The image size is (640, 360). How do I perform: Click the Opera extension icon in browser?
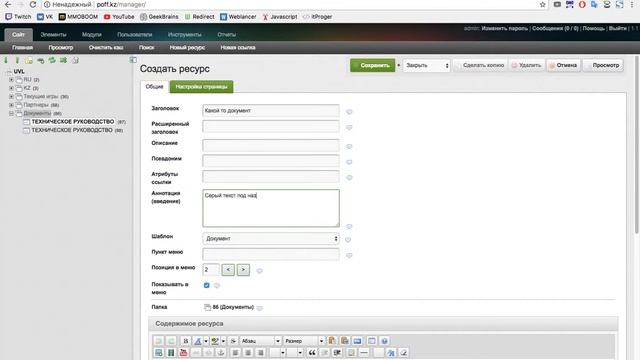[582, 4]
